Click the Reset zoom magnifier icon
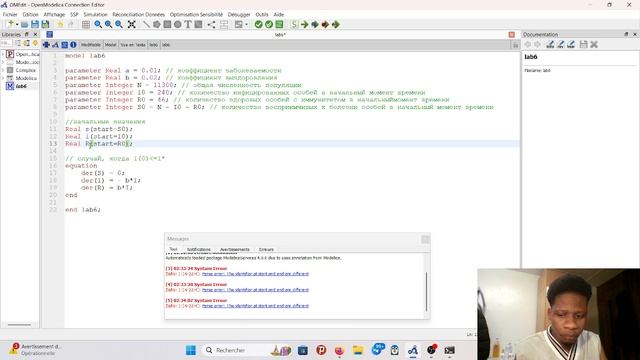The width and height of the screenshot is (640, 360). [x=98, y=24]
